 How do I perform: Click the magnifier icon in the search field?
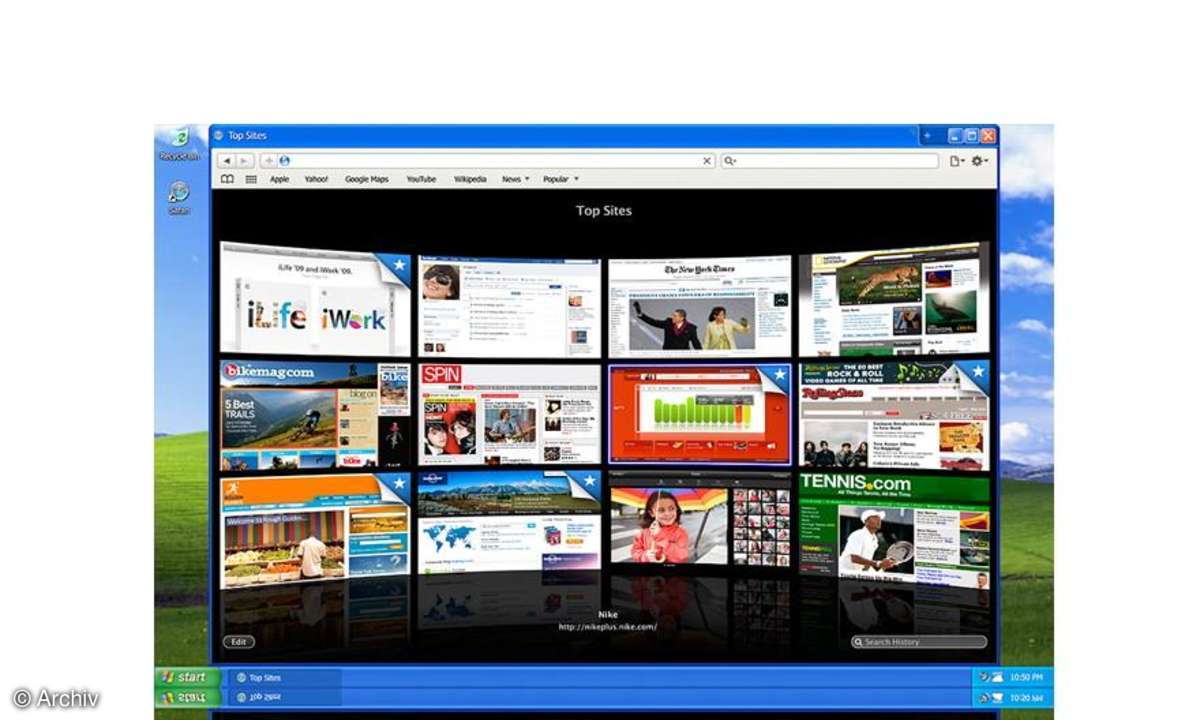(729, 160)
